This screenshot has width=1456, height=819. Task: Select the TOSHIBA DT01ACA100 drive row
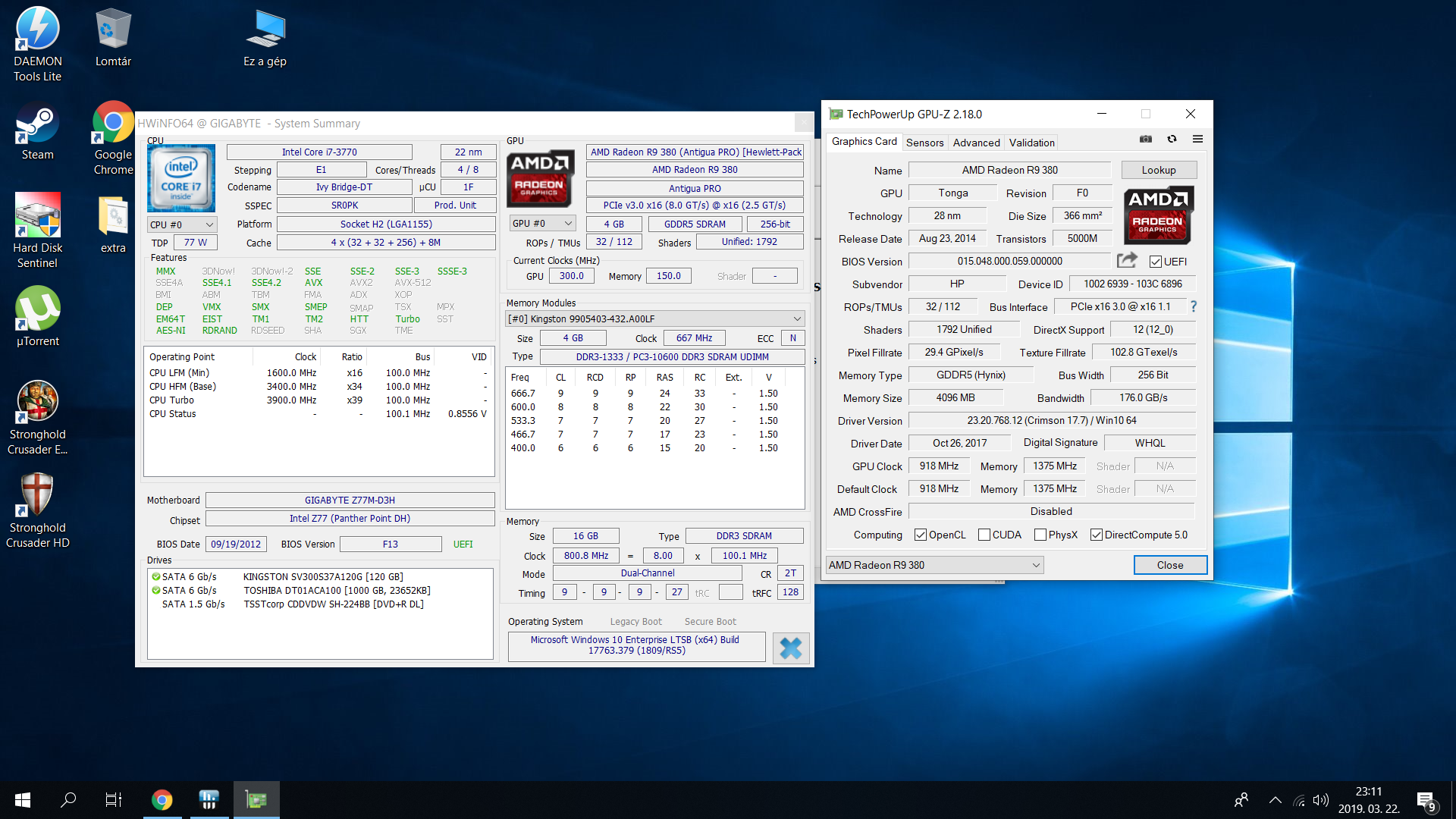(x=318, y=590)
